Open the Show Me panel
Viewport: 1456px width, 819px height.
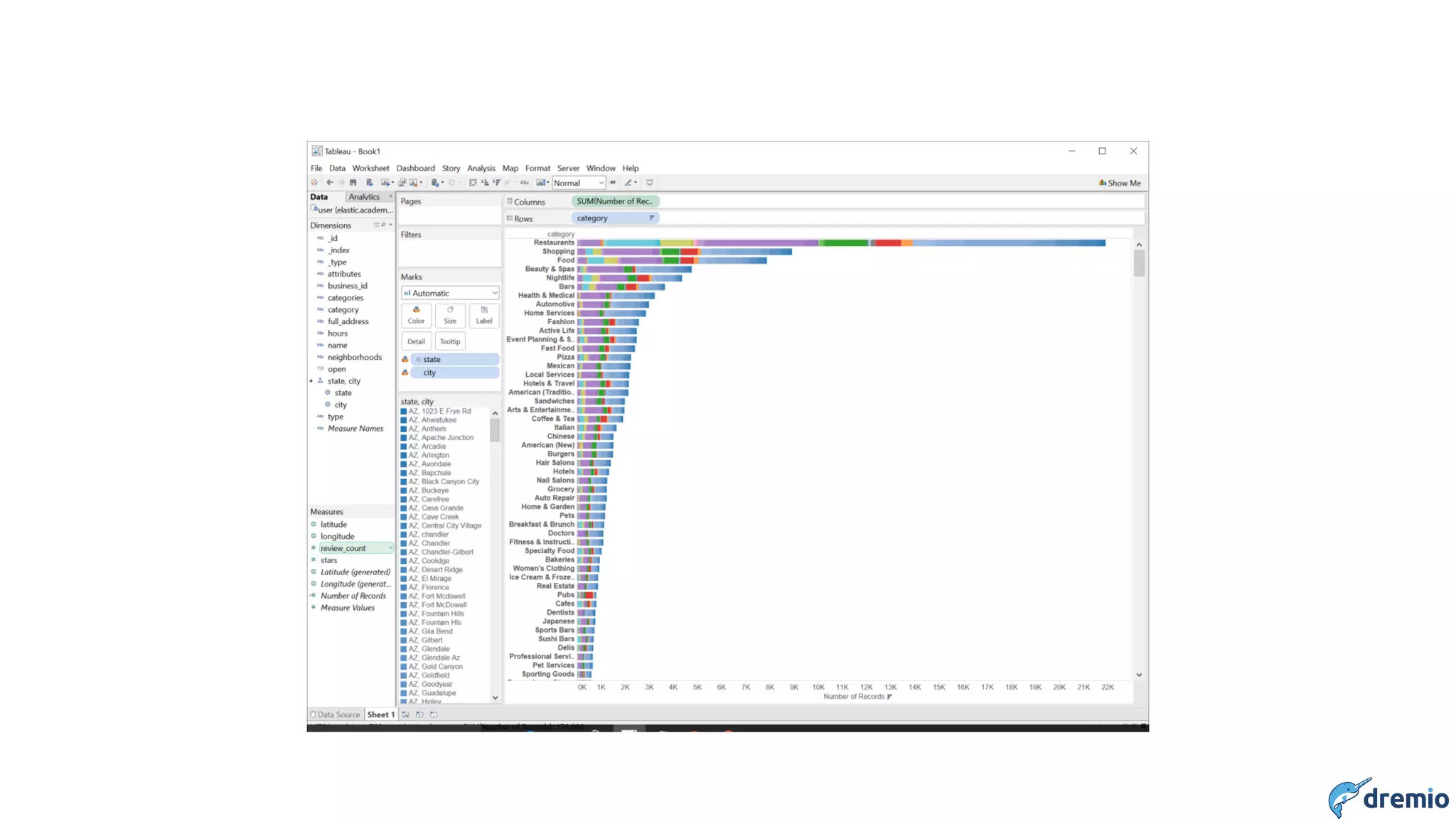click(x=1120, y=183)
